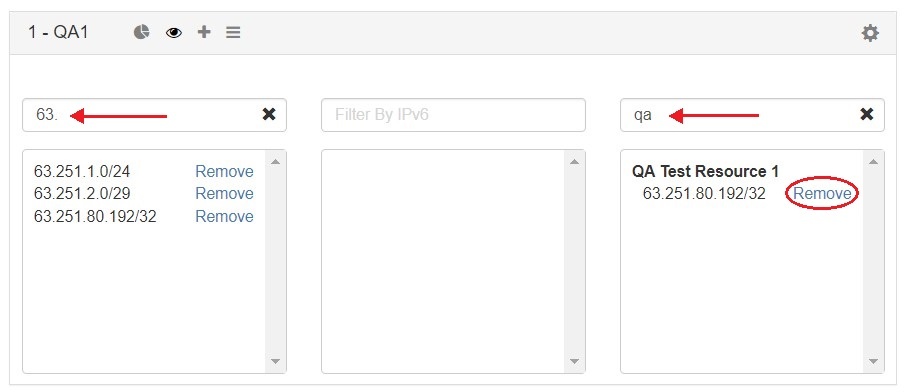Click IPv4 list scrollbar up arrow
The height and width of the screenshot is (392, 905).
[x=275, y=162]
